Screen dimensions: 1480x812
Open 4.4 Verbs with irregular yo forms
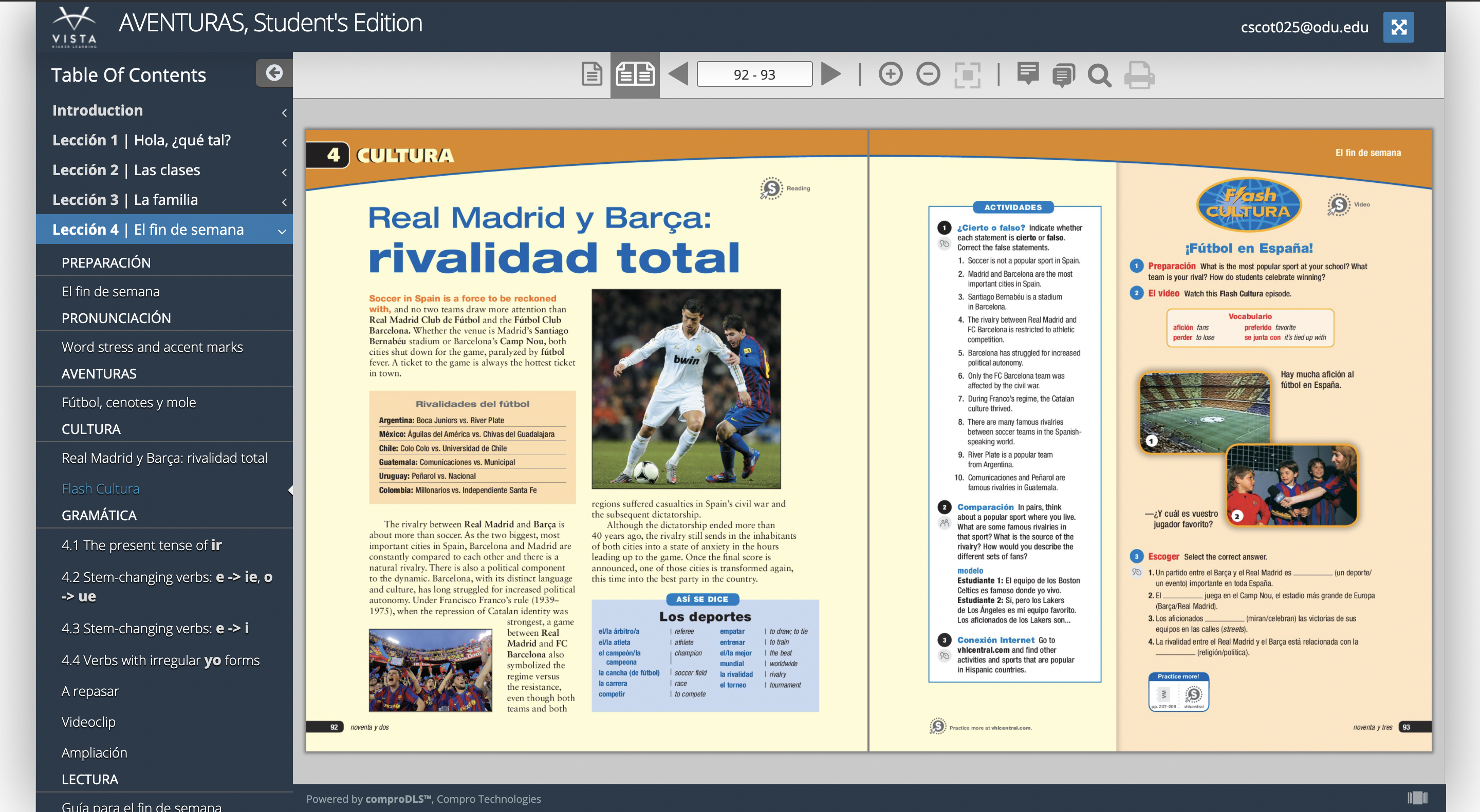tap(160, 660)
